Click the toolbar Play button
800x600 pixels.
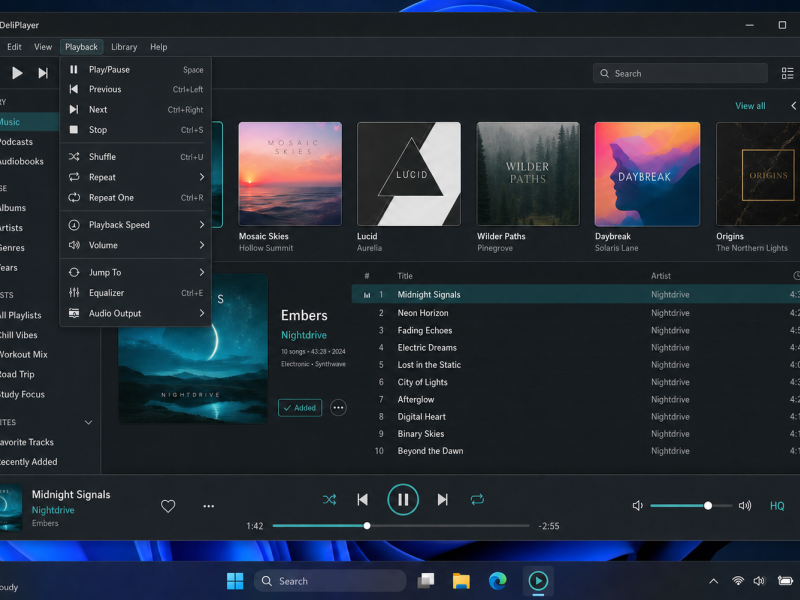pyautogui.click(x=17, y=73)
